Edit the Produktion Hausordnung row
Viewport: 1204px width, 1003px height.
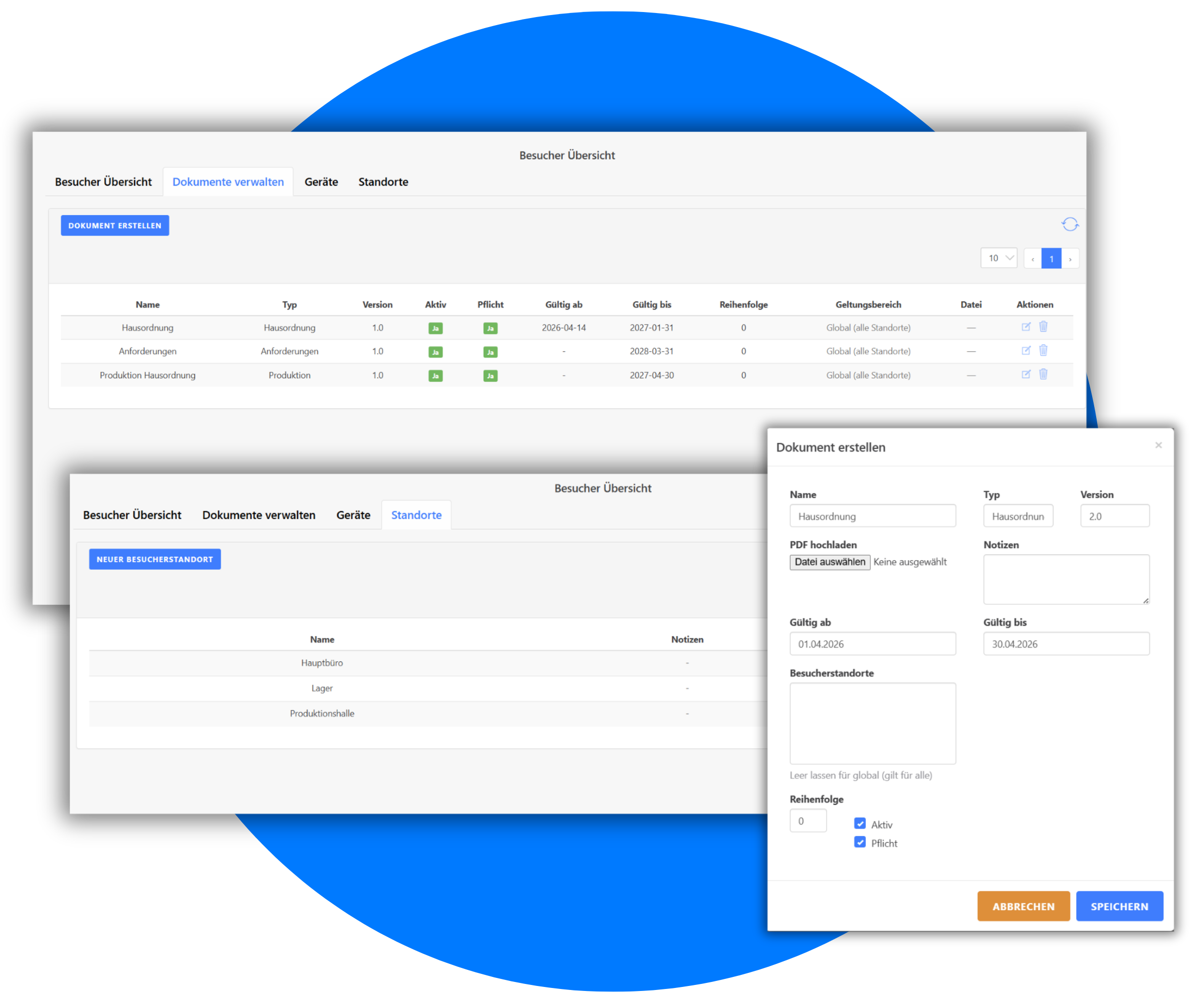[1026, 374]
